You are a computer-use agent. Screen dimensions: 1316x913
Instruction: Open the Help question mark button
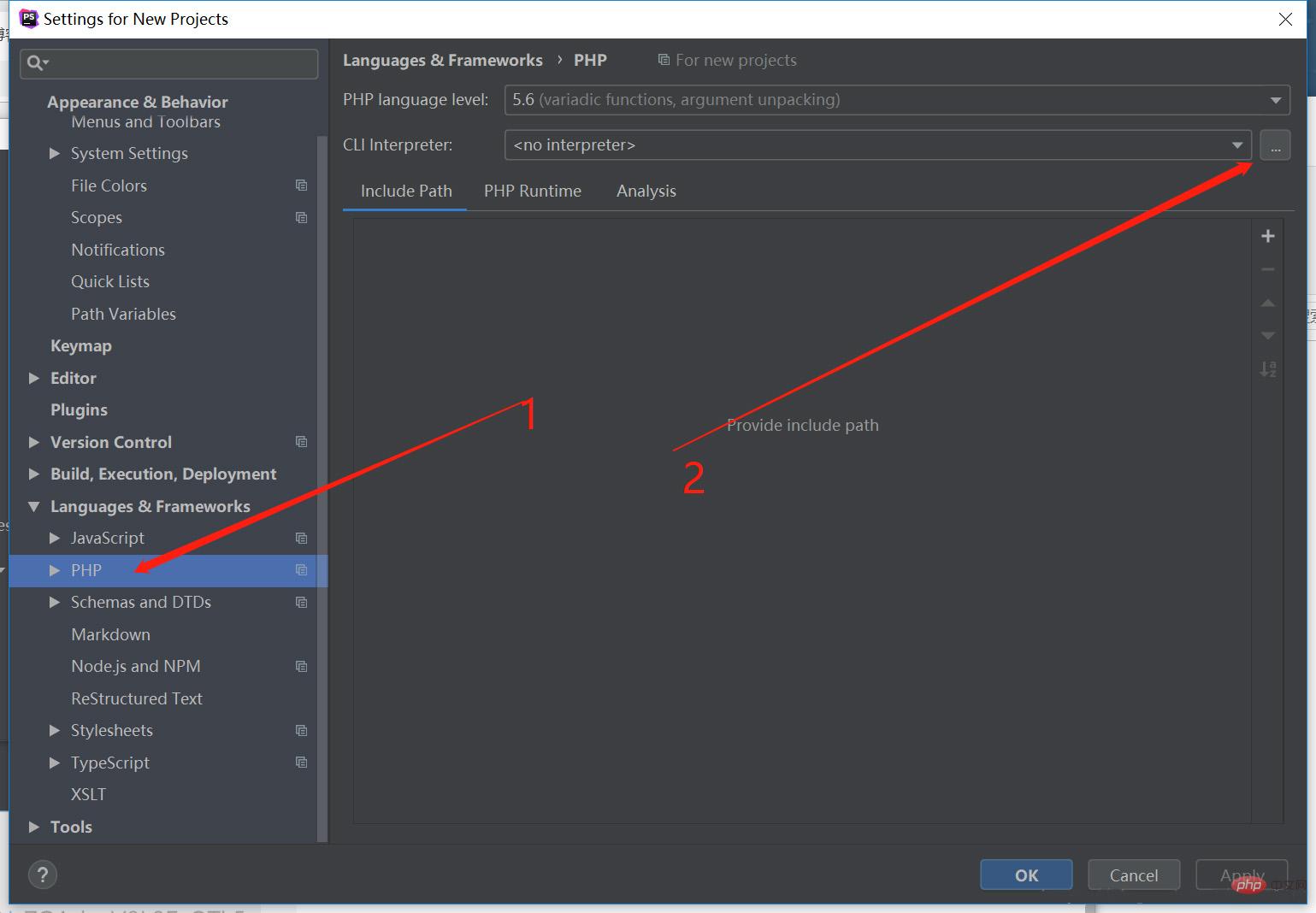(x=43, y=875)
